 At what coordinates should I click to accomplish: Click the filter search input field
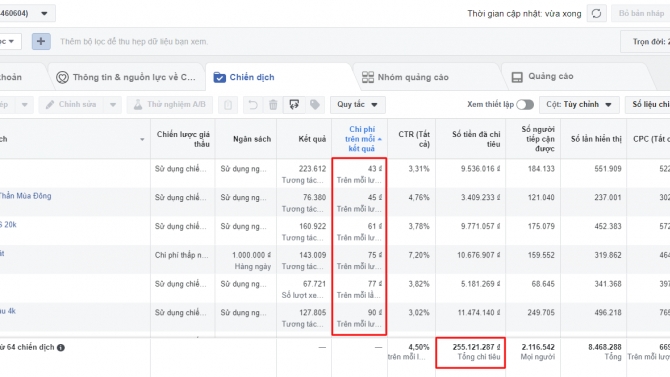(x=133, y=41)
